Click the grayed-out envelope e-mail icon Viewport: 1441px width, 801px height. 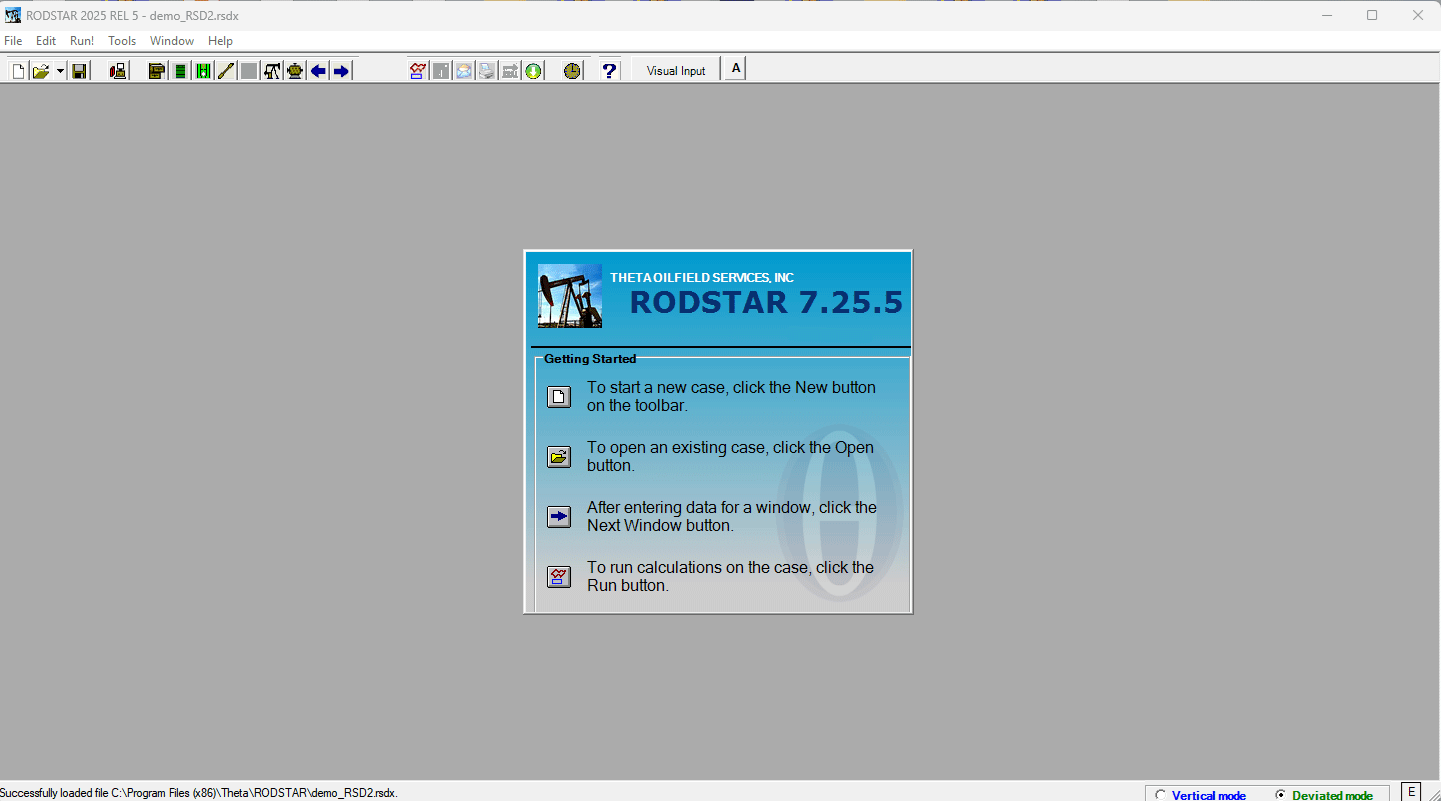pos(464,71)
